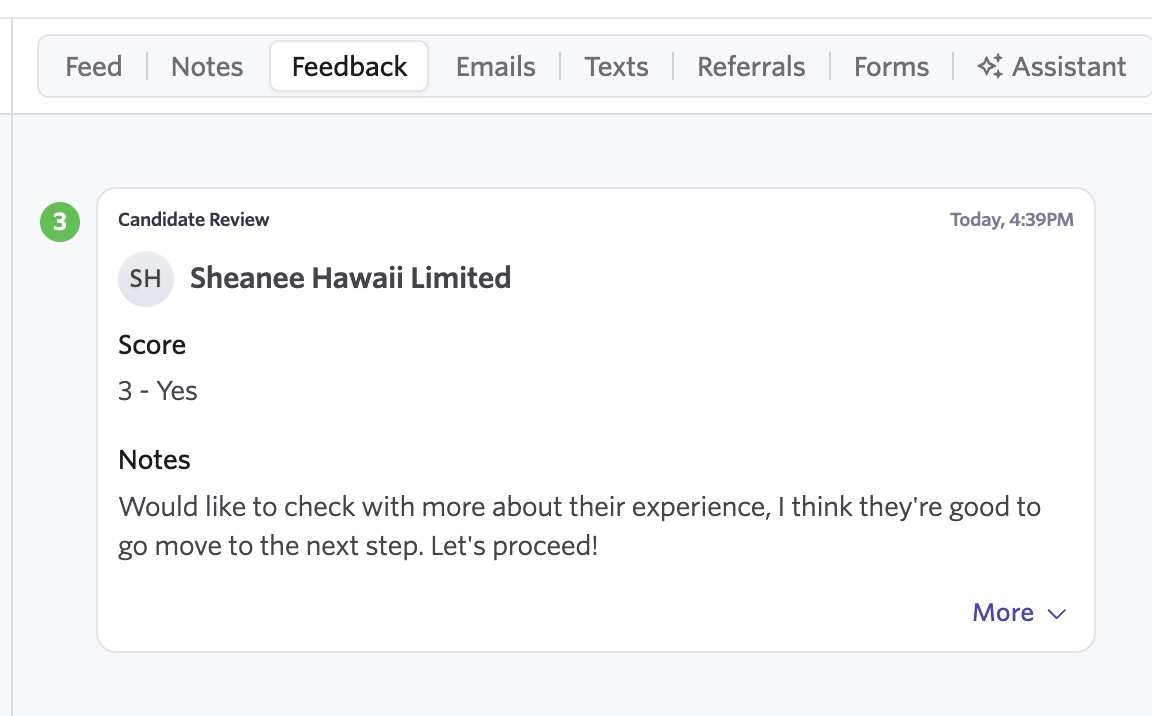
Task: Click the Notes heading inside the review card
Action: pos(154,460)
